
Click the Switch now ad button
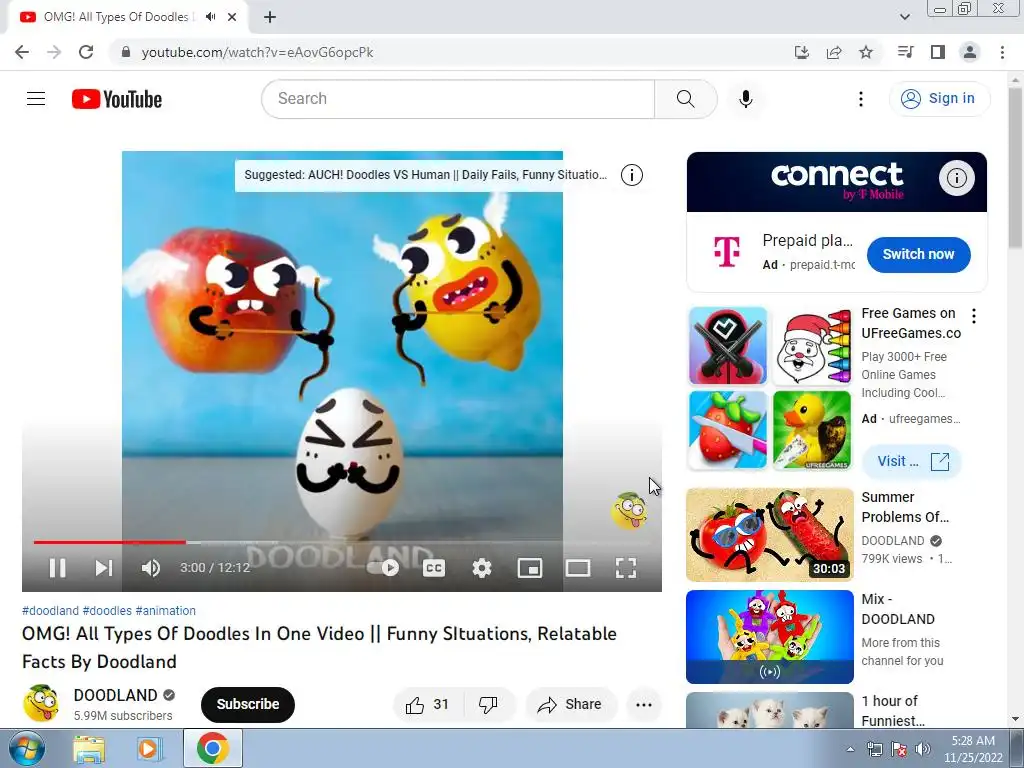tap(918, 255)
